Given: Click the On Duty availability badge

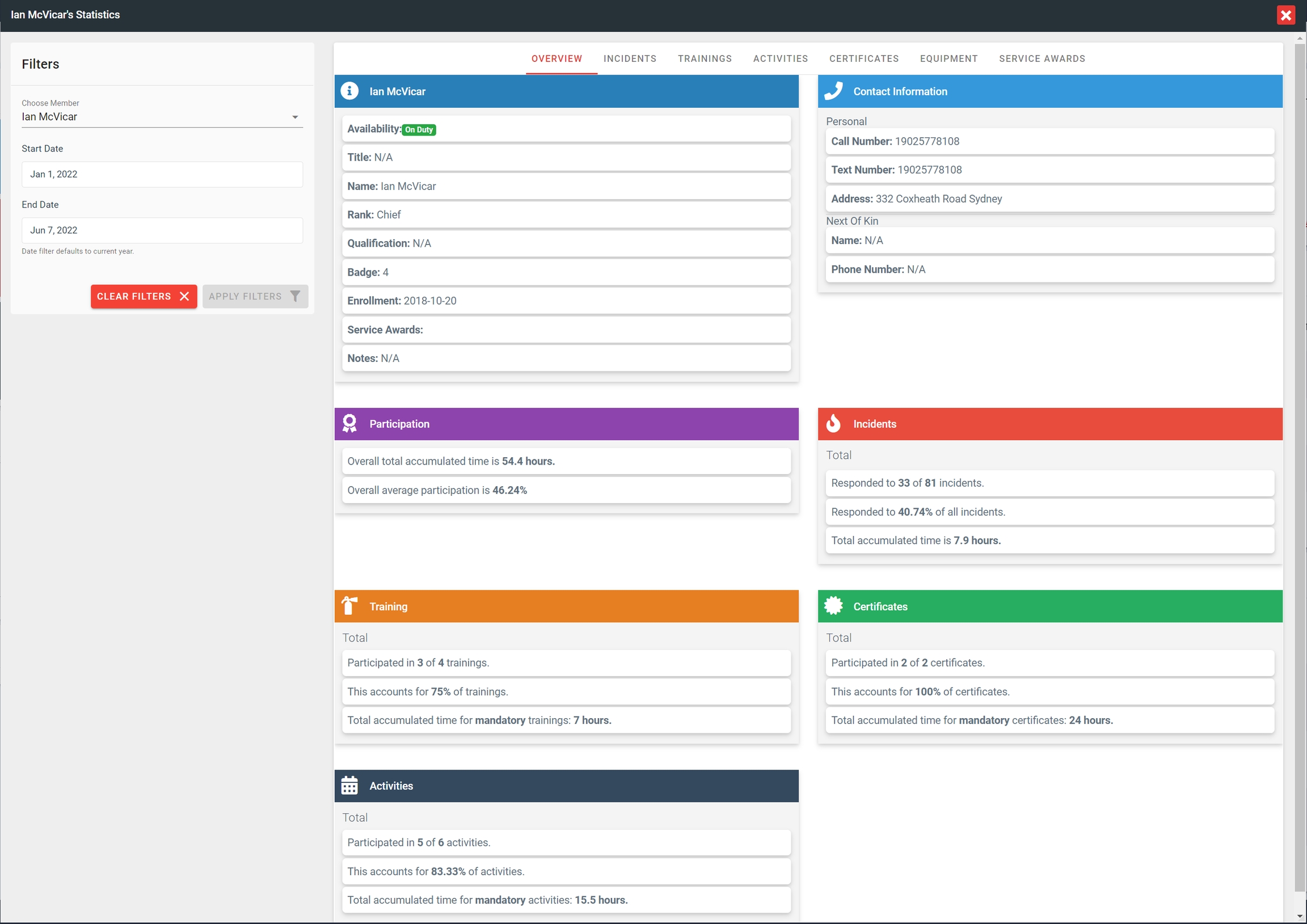Looking at the screenshot, I should click(x=419, y=130).
